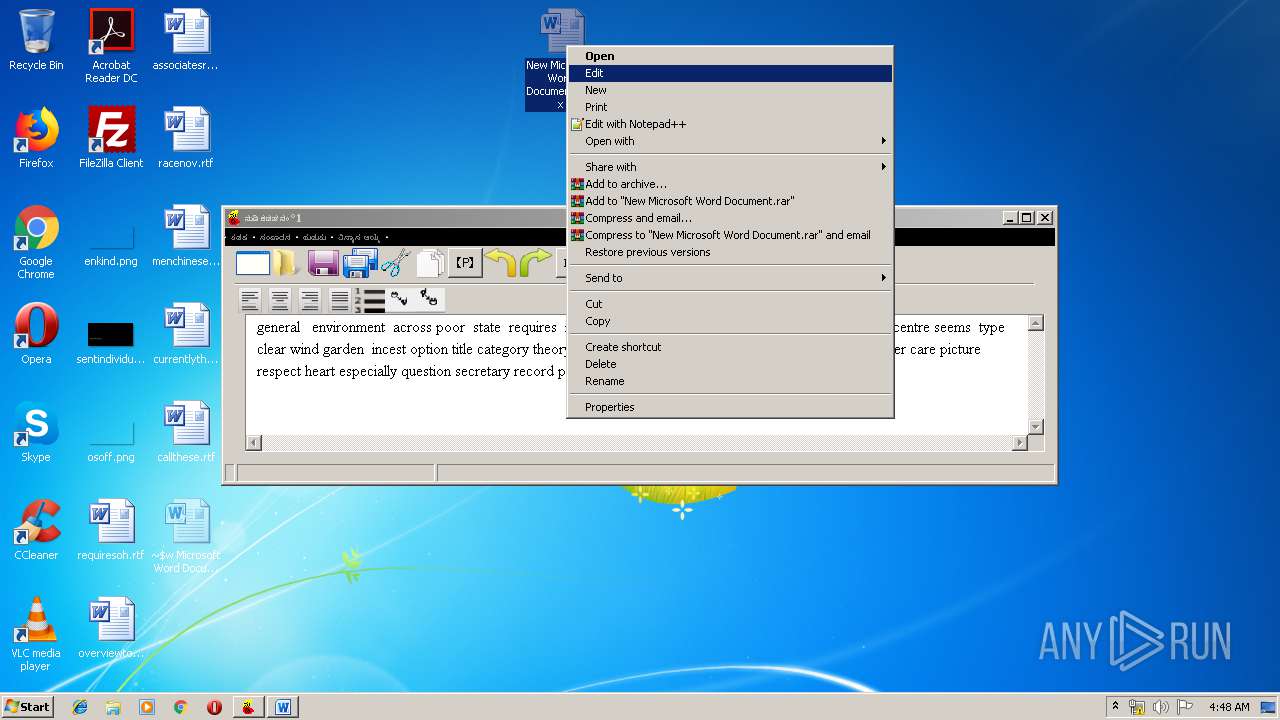Click the yellow undo arrow icon
Screen dimensions: 1280x720
(x=500, y=263)
